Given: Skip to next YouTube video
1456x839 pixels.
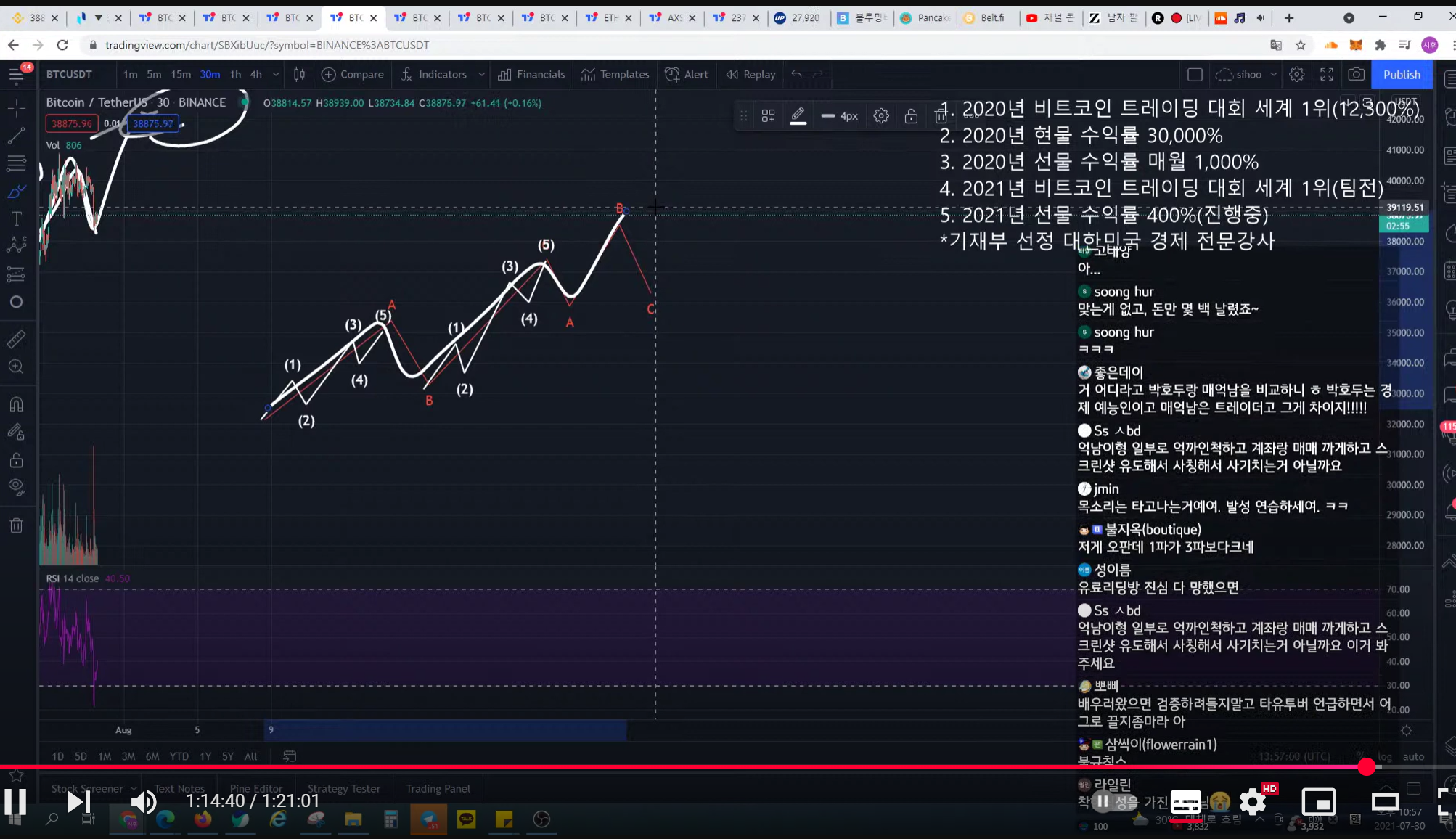Looking at the screenshot, I should coord(78,801).
